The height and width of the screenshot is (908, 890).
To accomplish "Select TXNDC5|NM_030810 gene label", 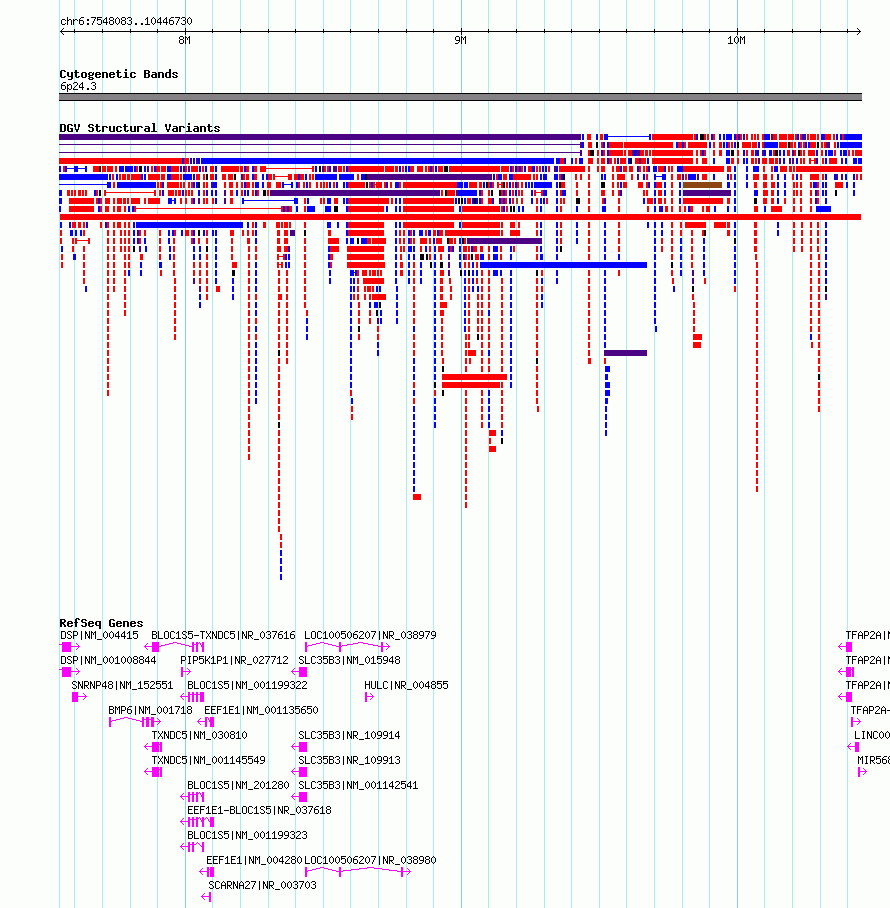I will tap(199, 735).
